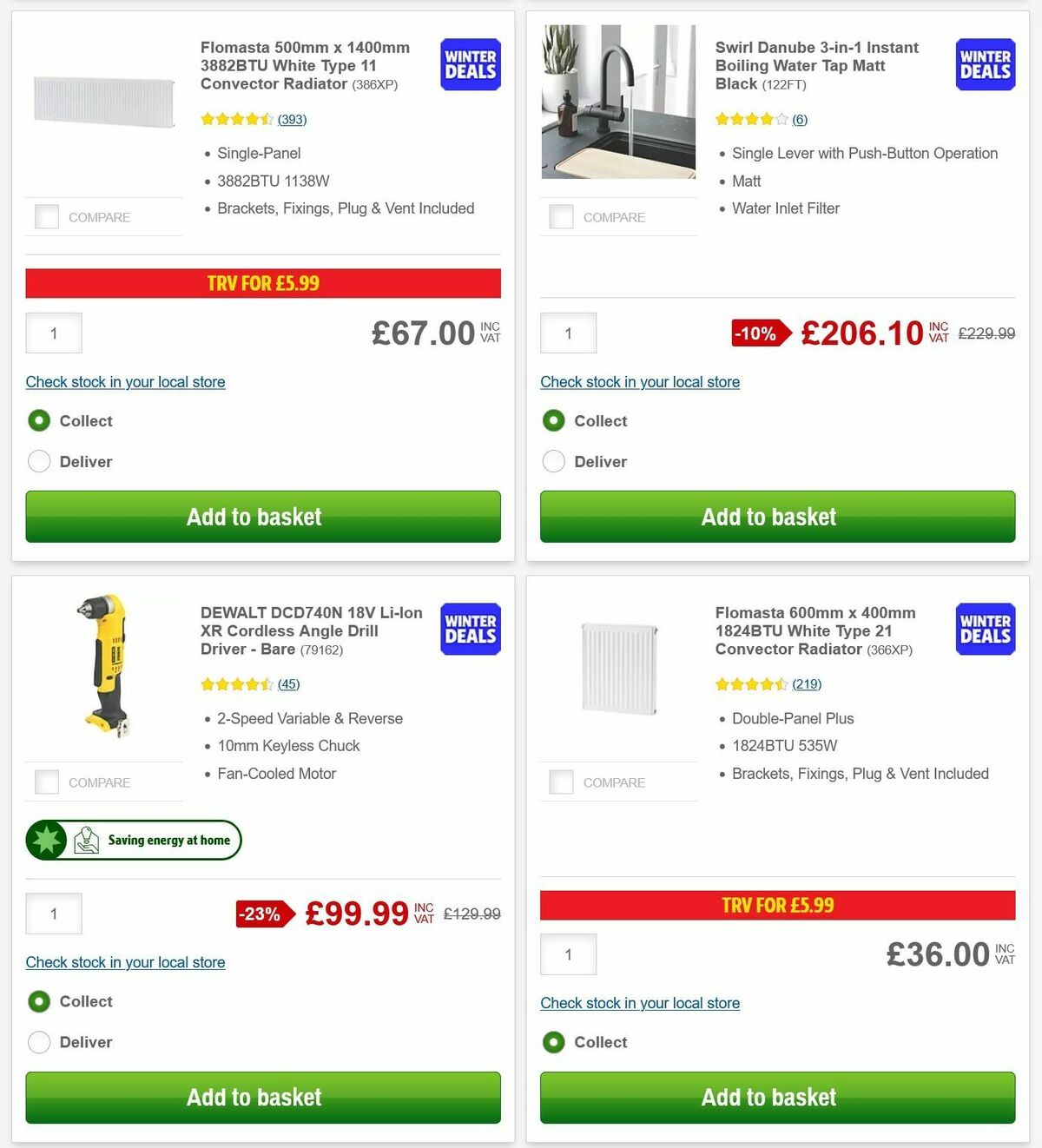Click the Winter Deals badge on the Flomasta radiator
Screen dimensions: 1042x1148
click(469, 64)
